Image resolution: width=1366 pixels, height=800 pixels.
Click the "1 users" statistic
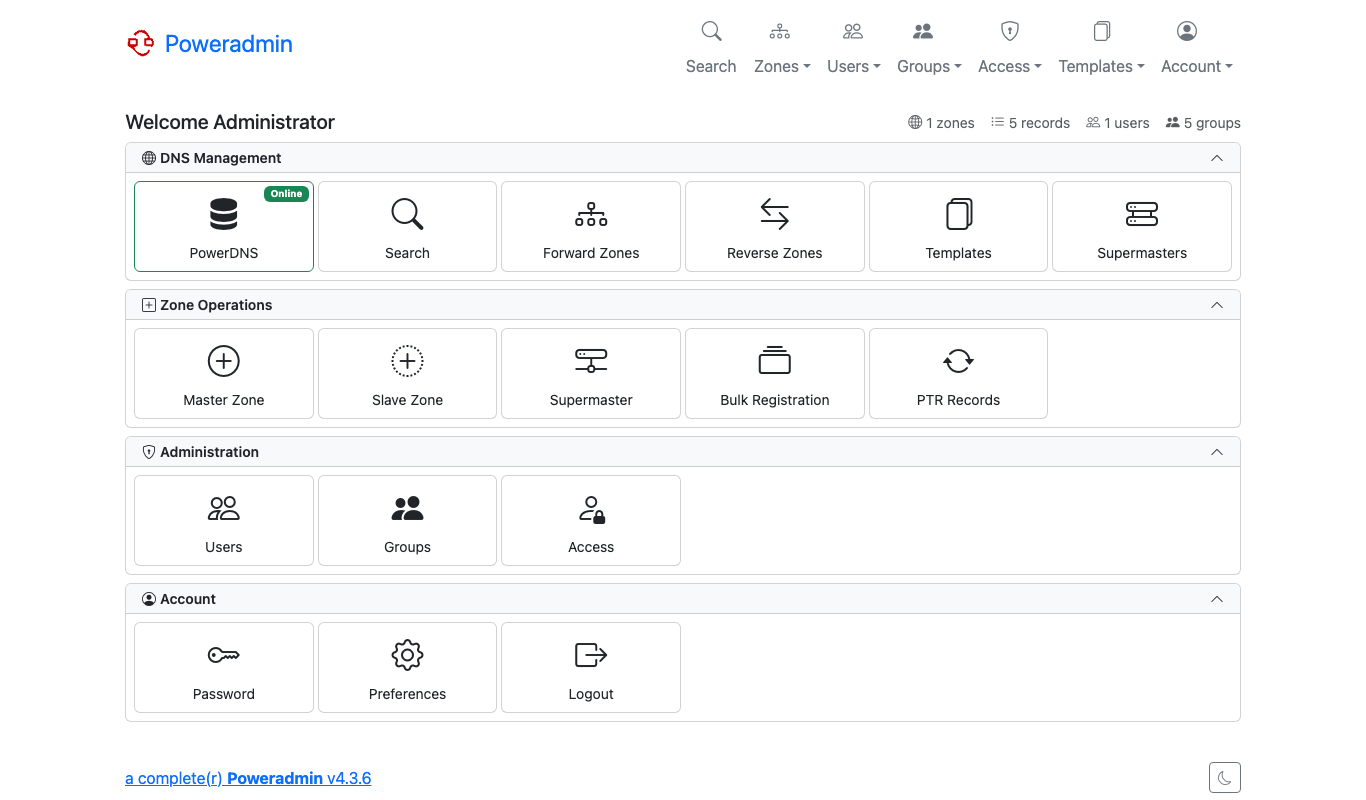(x=1118, y=123)
